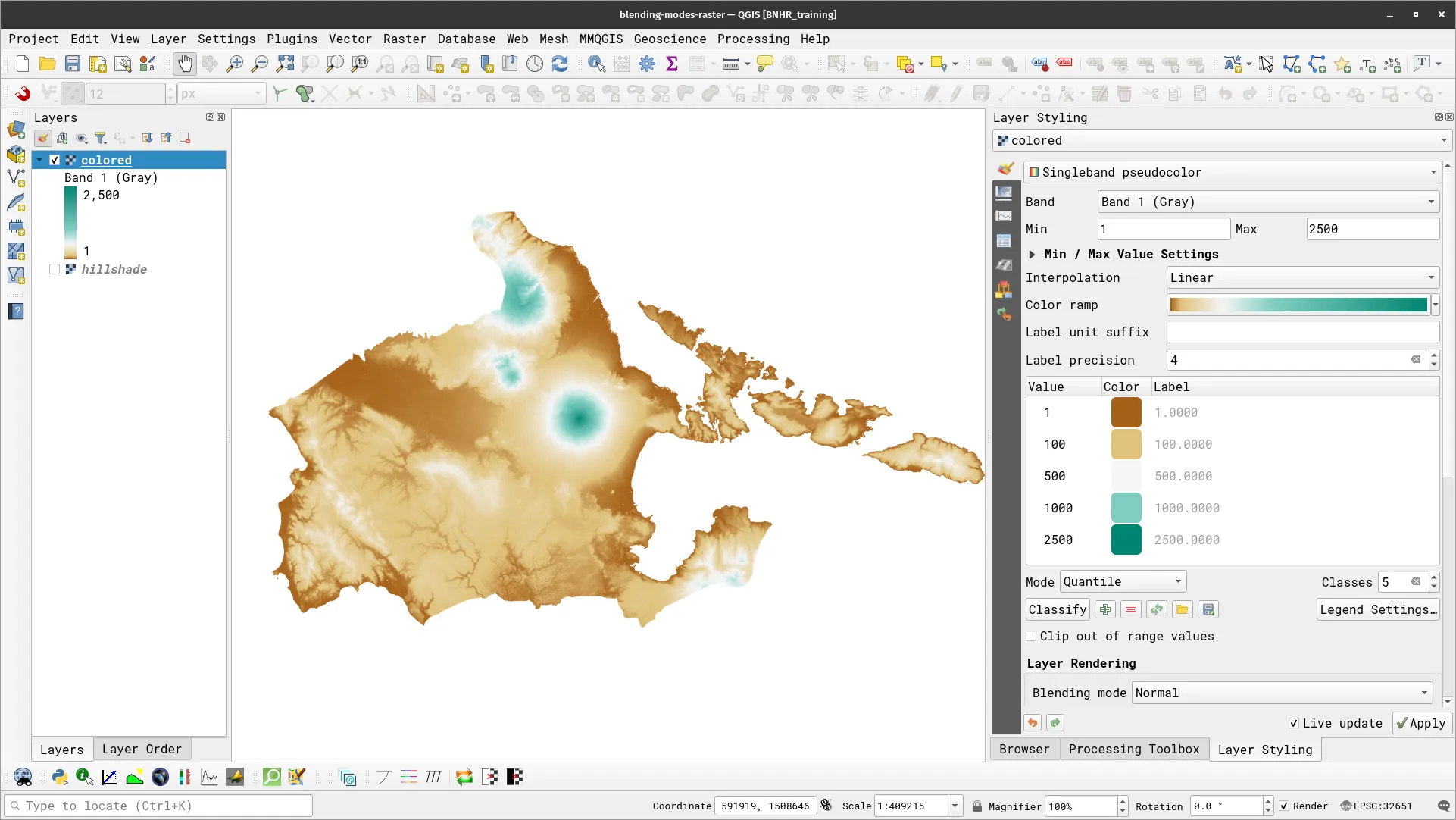Screen dimensions: 1456x820
Task: Expand Min / Max Value Settings section
Action: (1032, 255)
